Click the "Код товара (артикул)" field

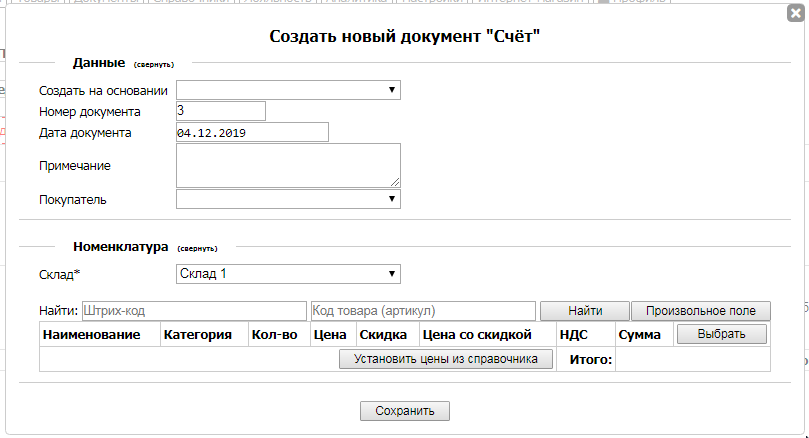coord(423,311)
